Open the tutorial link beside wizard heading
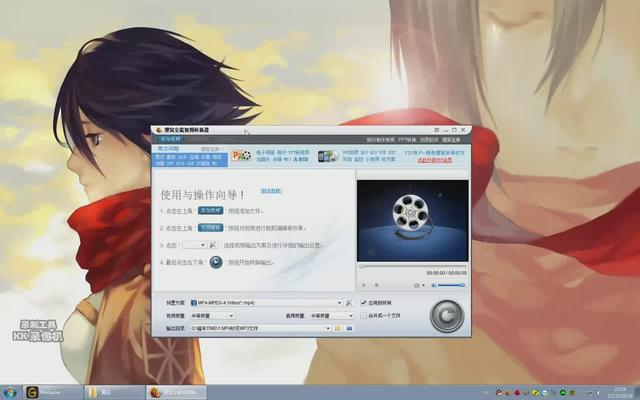640x400 pixels. [271, 191]
